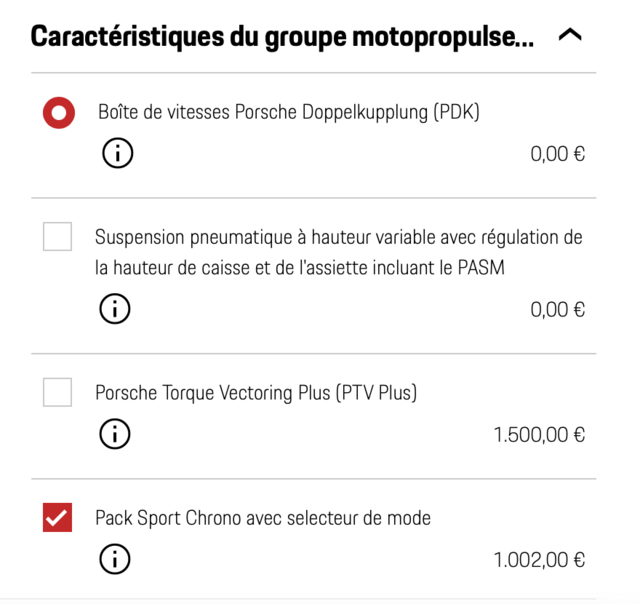Select the PDK gearbox radio button
Image resolution: width=640 pixels, height=604 pixels.
pyautogui.click(x=59, y=113)
